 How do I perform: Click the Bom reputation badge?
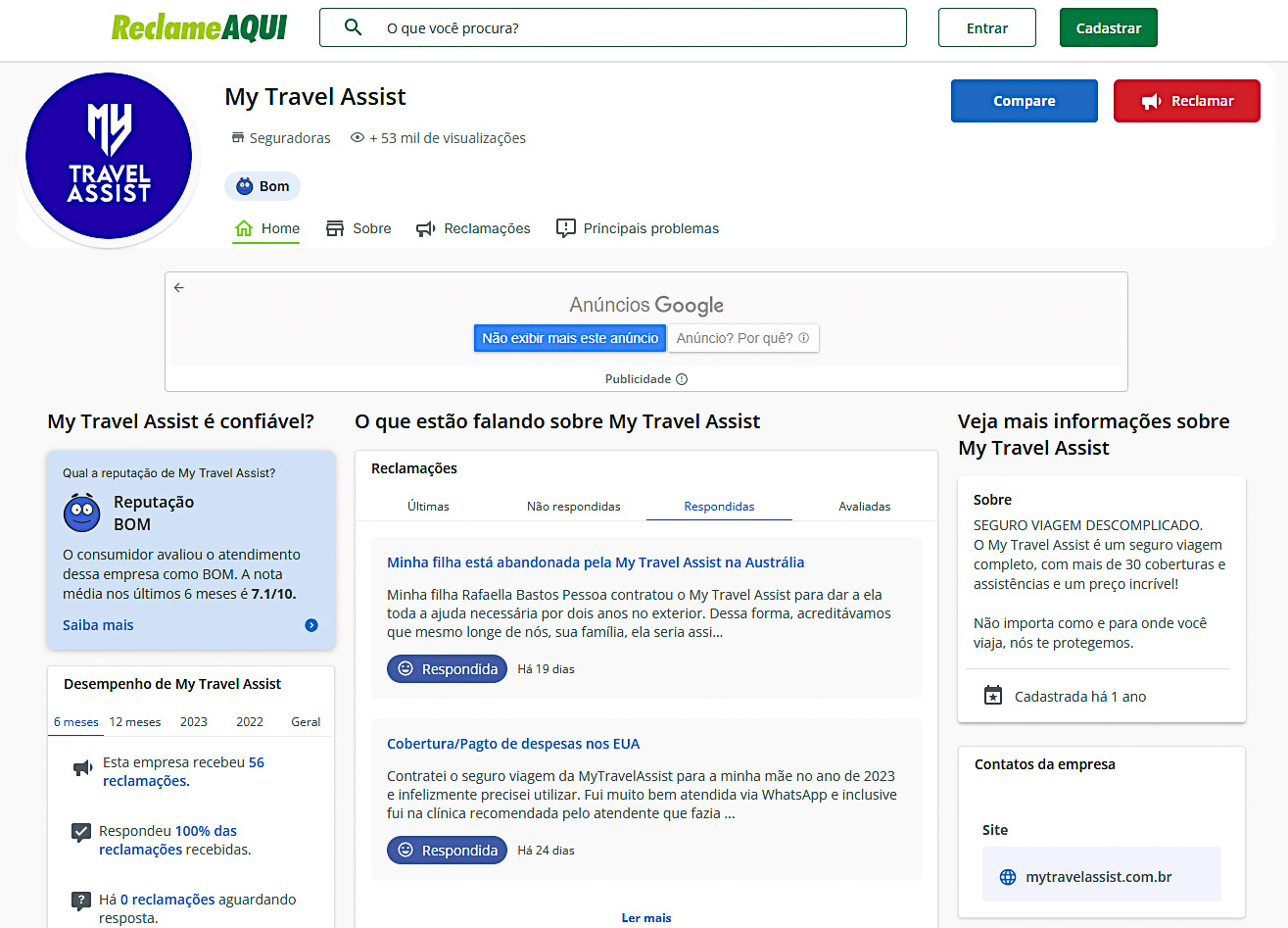click(262, 186)
